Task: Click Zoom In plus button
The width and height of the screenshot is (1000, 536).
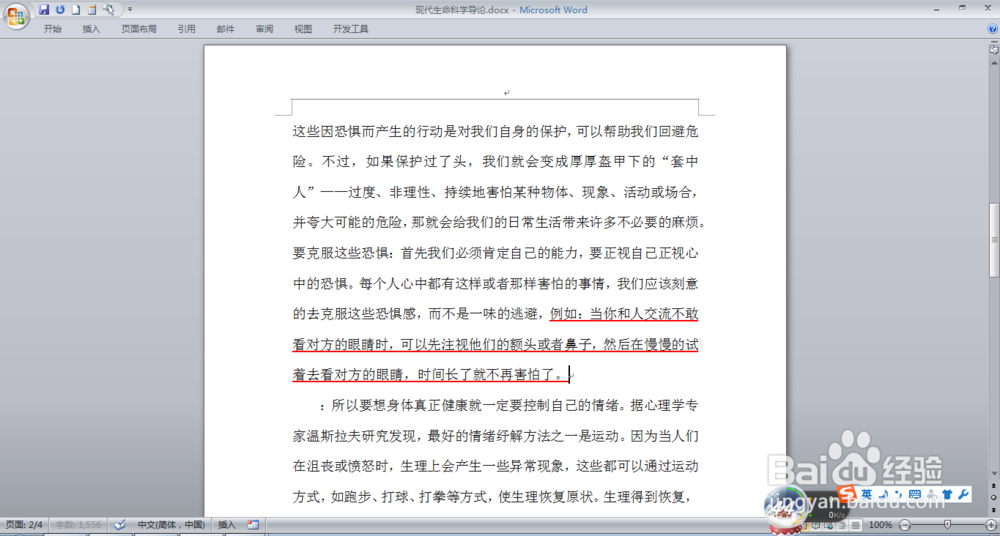Action: 991,525
